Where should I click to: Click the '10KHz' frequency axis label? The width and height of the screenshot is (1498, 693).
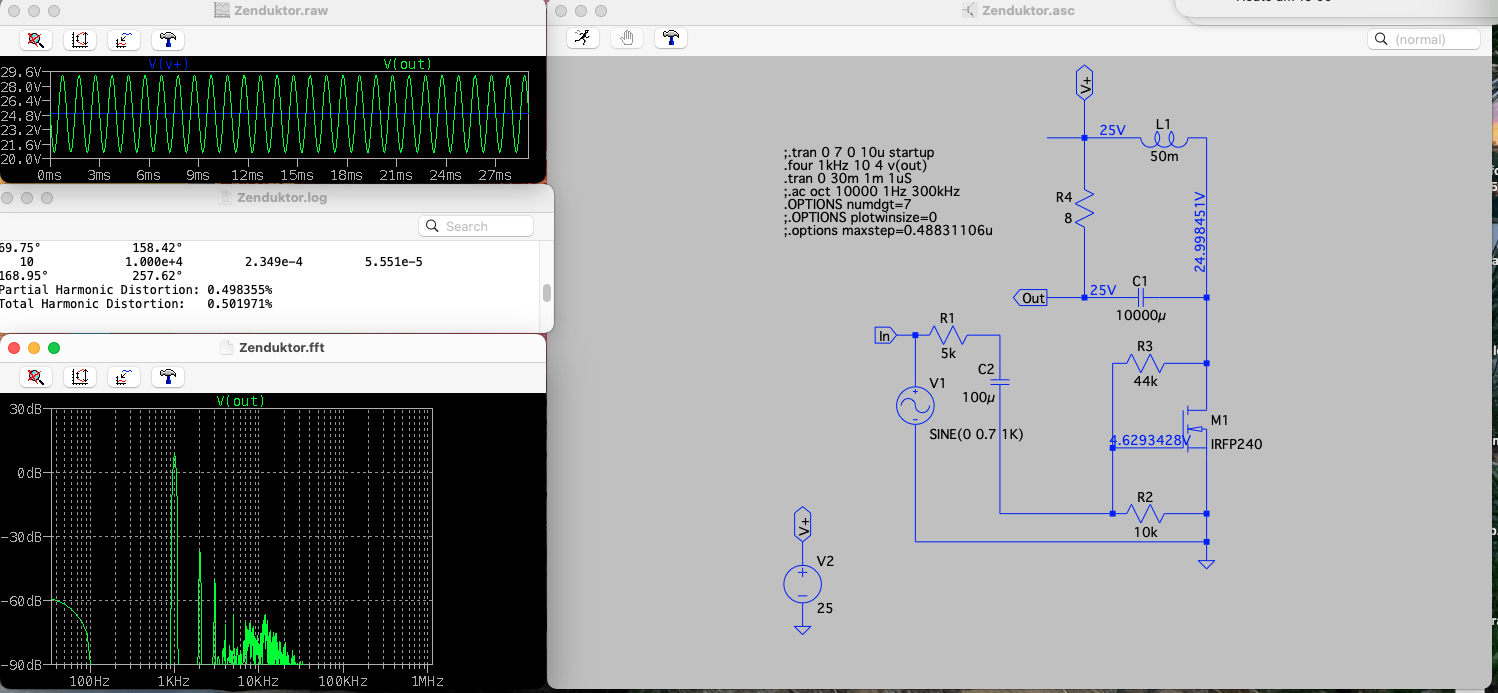click(258, 681)
